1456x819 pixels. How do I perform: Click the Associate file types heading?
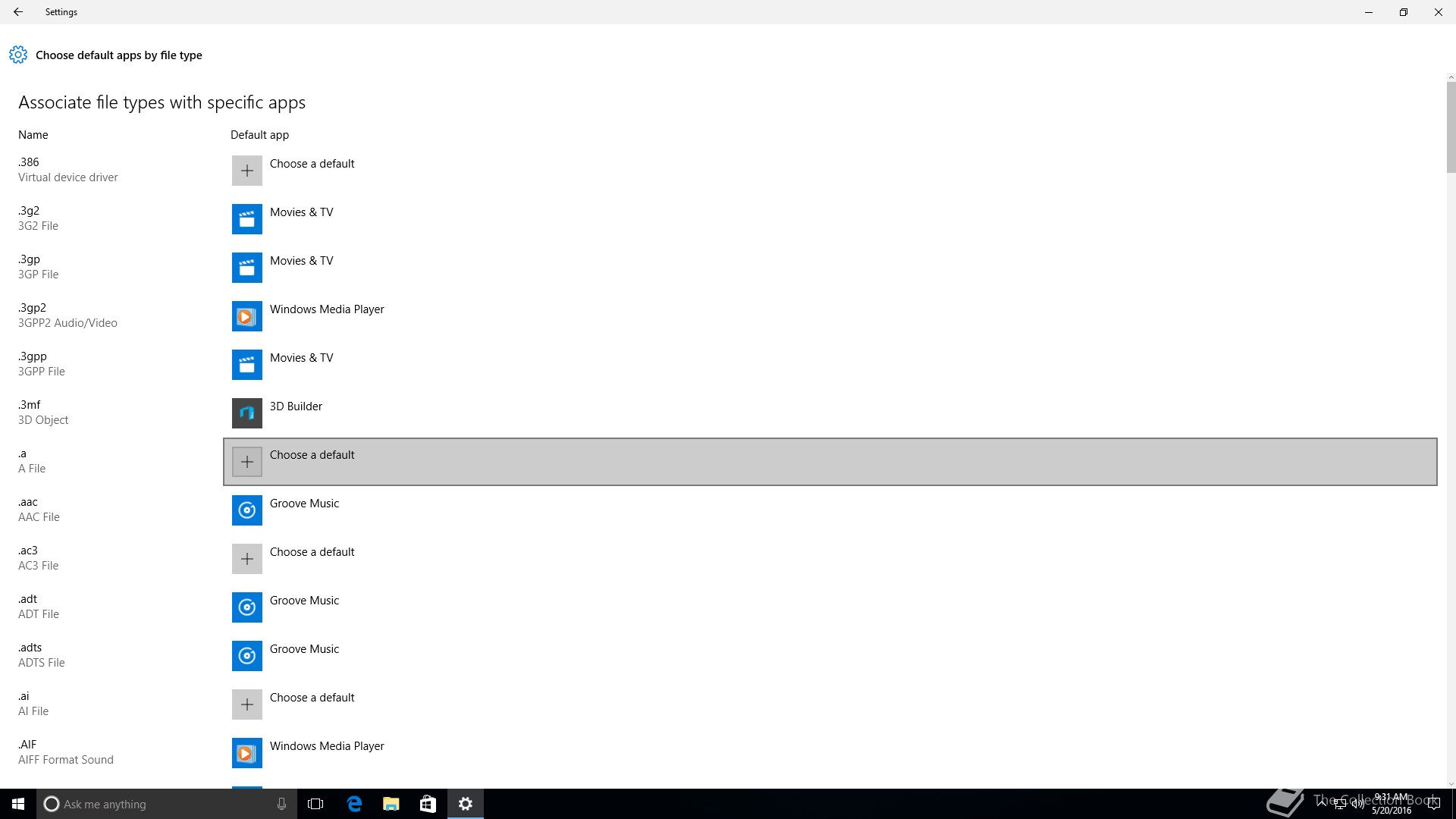(x=162, y=102)
